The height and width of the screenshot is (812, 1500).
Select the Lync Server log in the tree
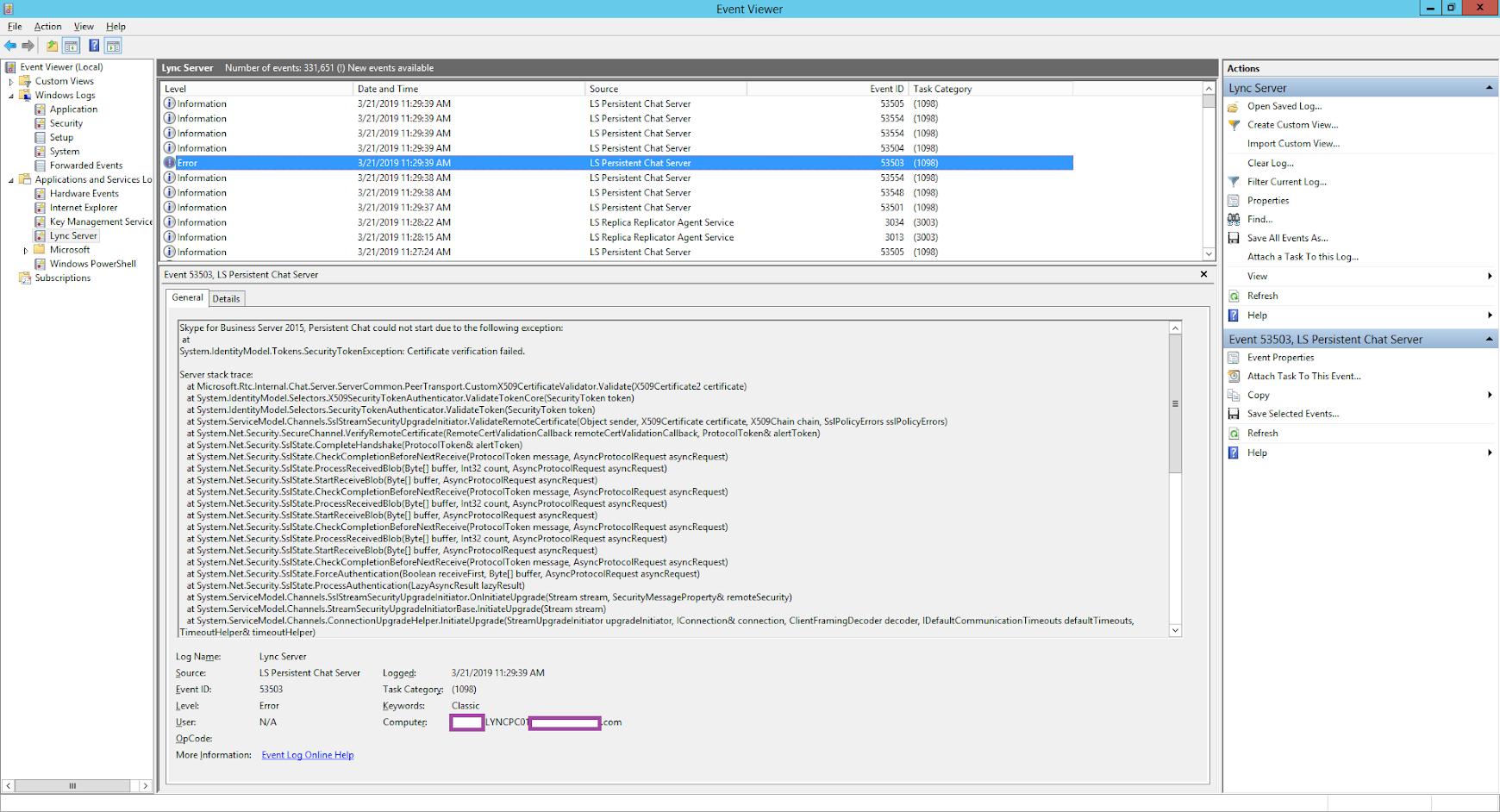tap(73, 236)
